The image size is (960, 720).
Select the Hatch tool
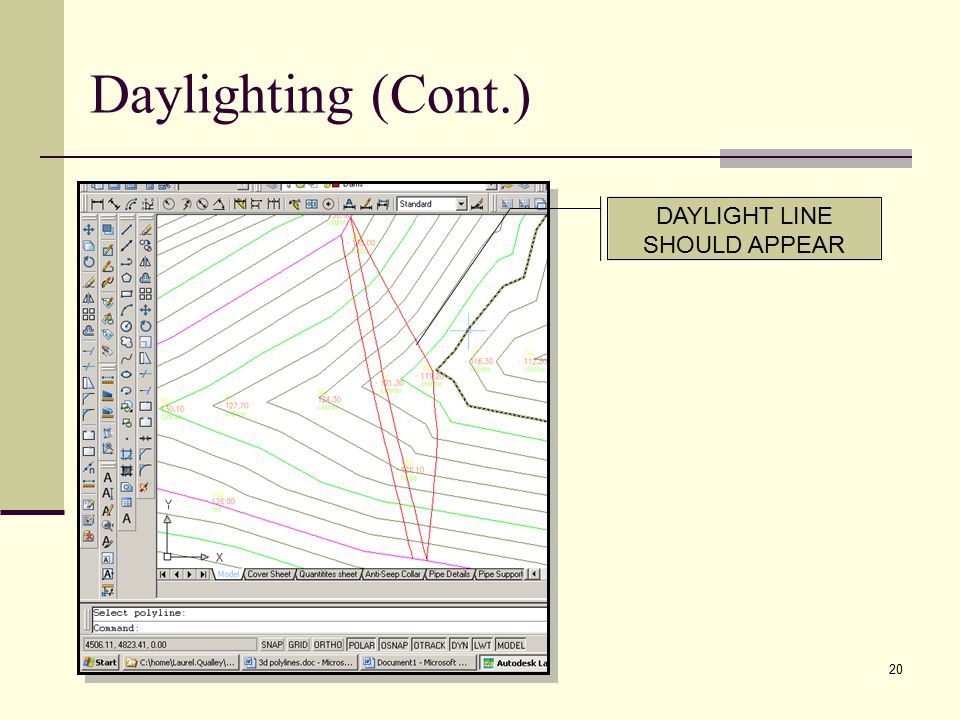[x=127, y=455]
